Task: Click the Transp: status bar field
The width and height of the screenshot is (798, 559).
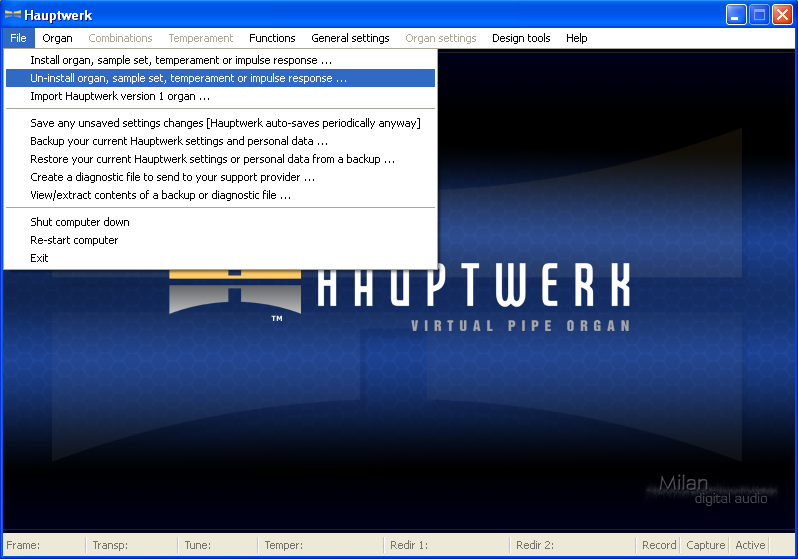Action: pos(132,545)
